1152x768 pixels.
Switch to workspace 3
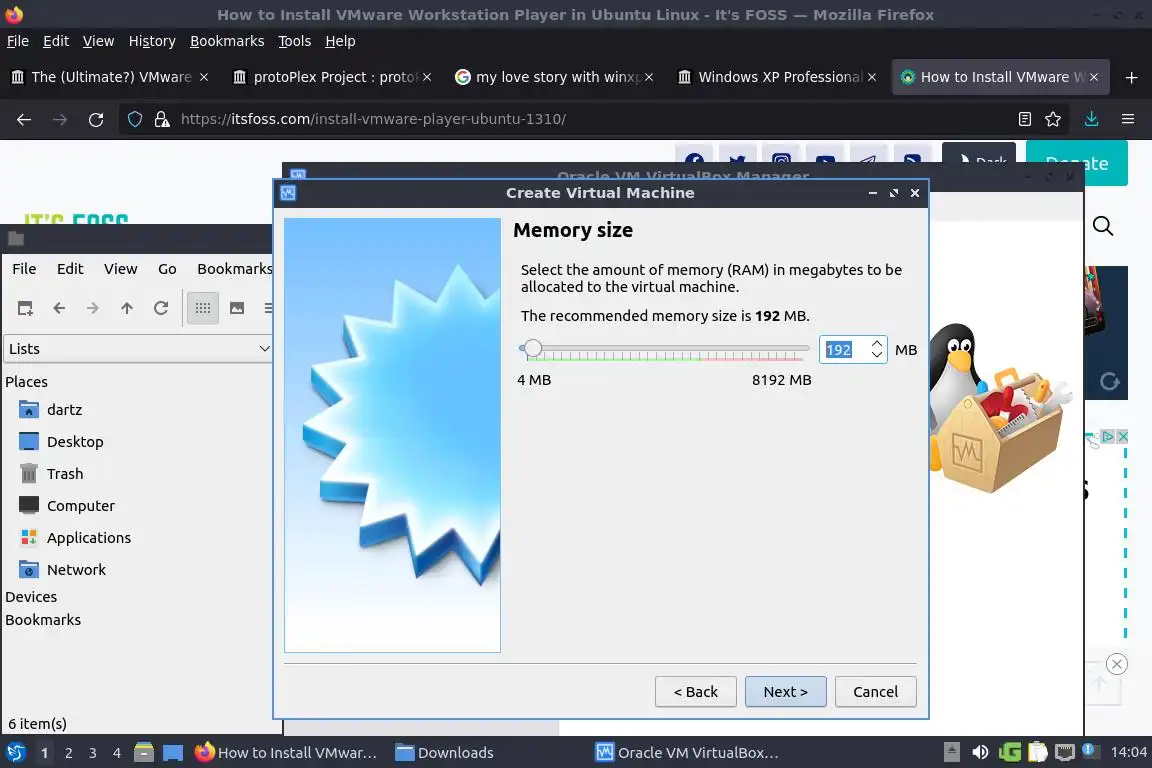tap(93, 753)
